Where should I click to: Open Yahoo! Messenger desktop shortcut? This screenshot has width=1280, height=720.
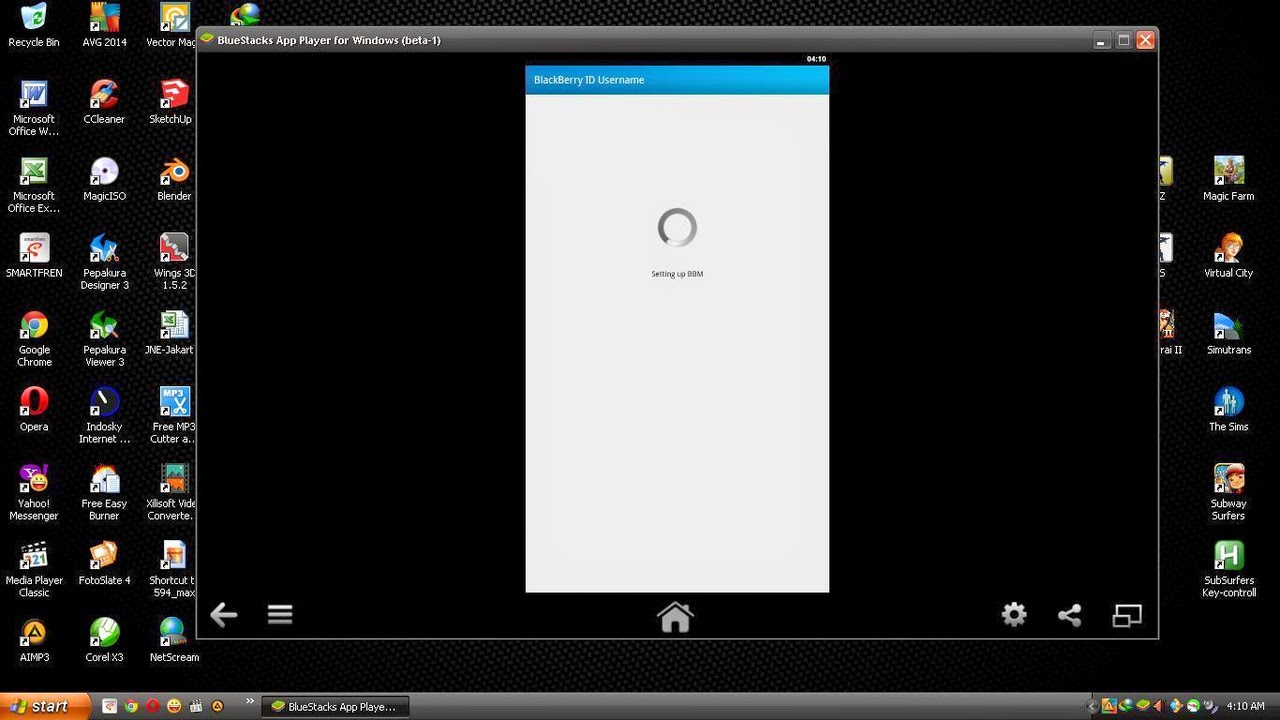coord(34,493)
